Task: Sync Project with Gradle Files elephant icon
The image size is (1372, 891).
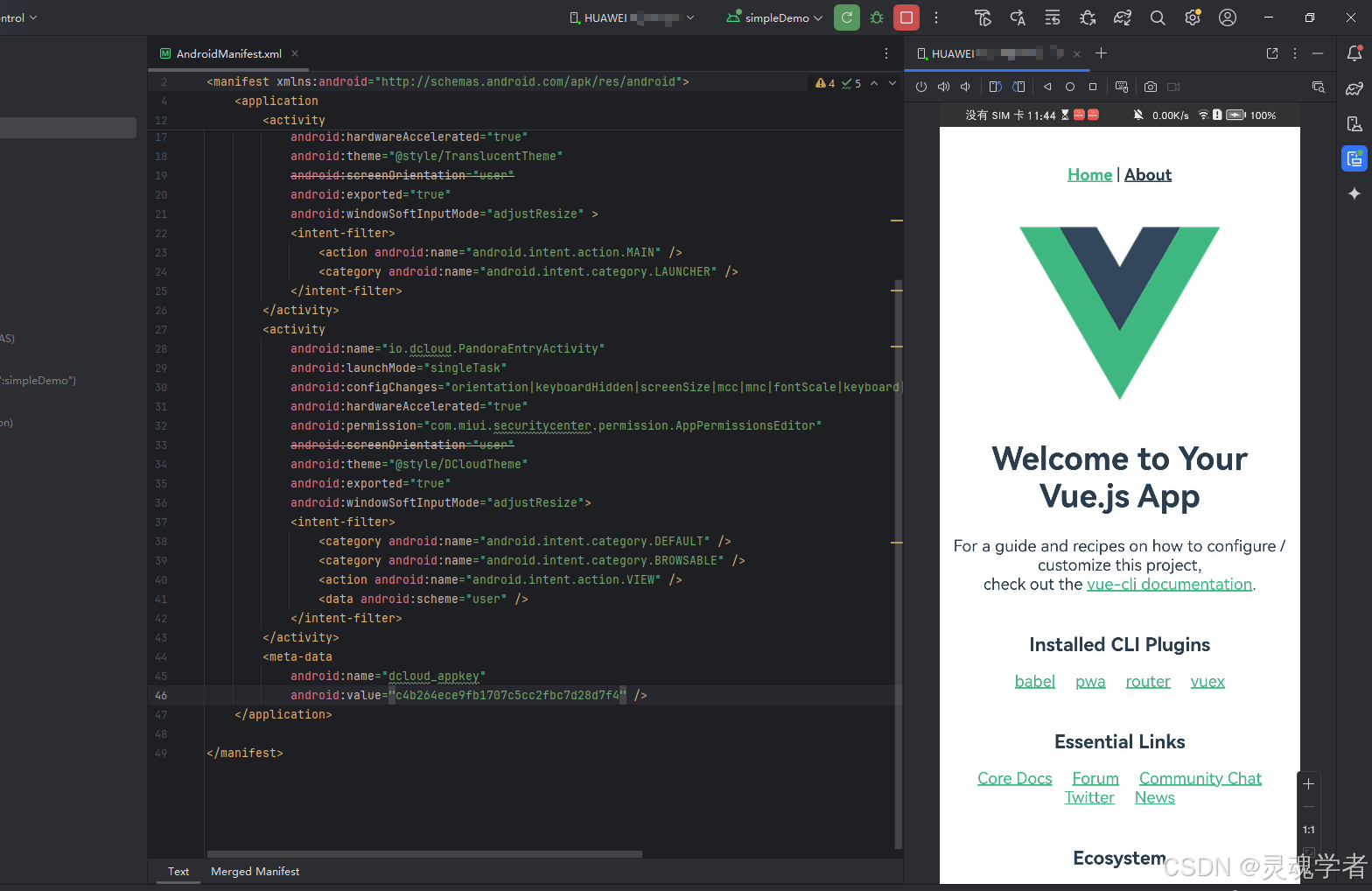Action: (x=1123, y=18)
